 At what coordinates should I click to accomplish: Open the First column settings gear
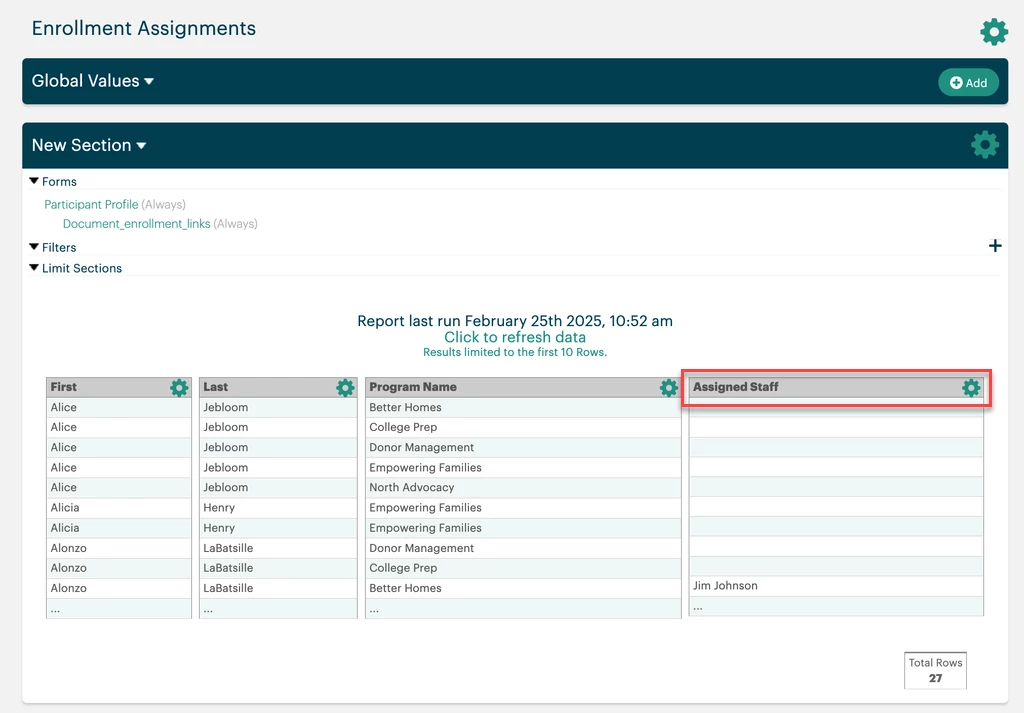pyautogui.click(x=179, y=388)
